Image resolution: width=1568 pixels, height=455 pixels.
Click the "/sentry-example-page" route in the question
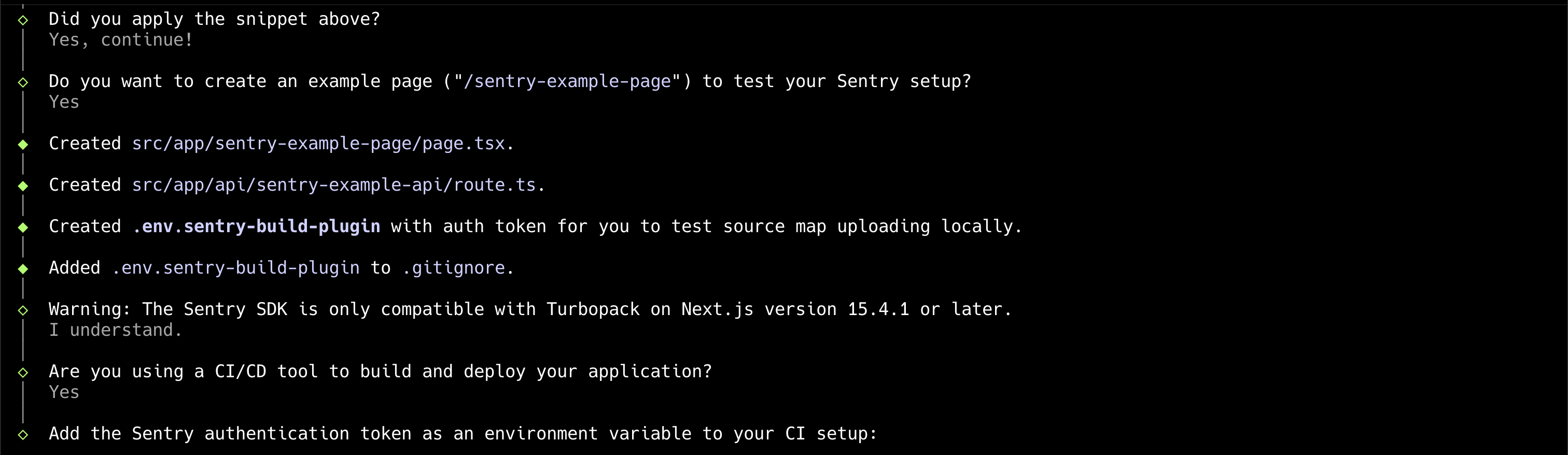567,81
